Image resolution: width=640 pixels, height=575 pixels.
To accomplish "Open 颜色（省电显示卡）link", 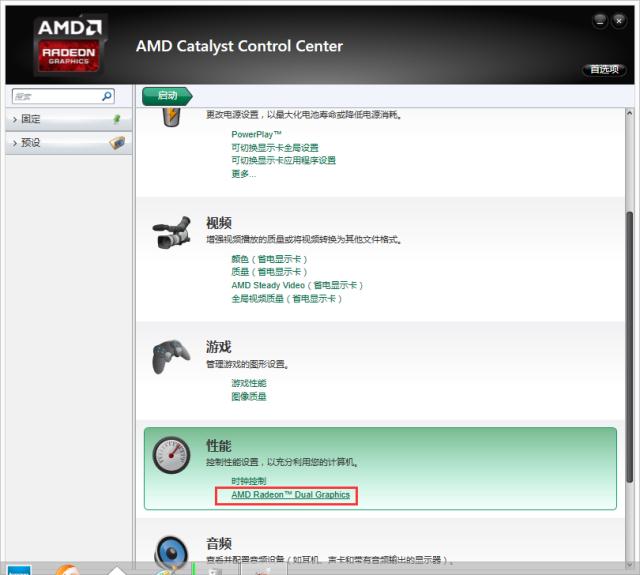I will pyautogui.click(x=269, y=259).
